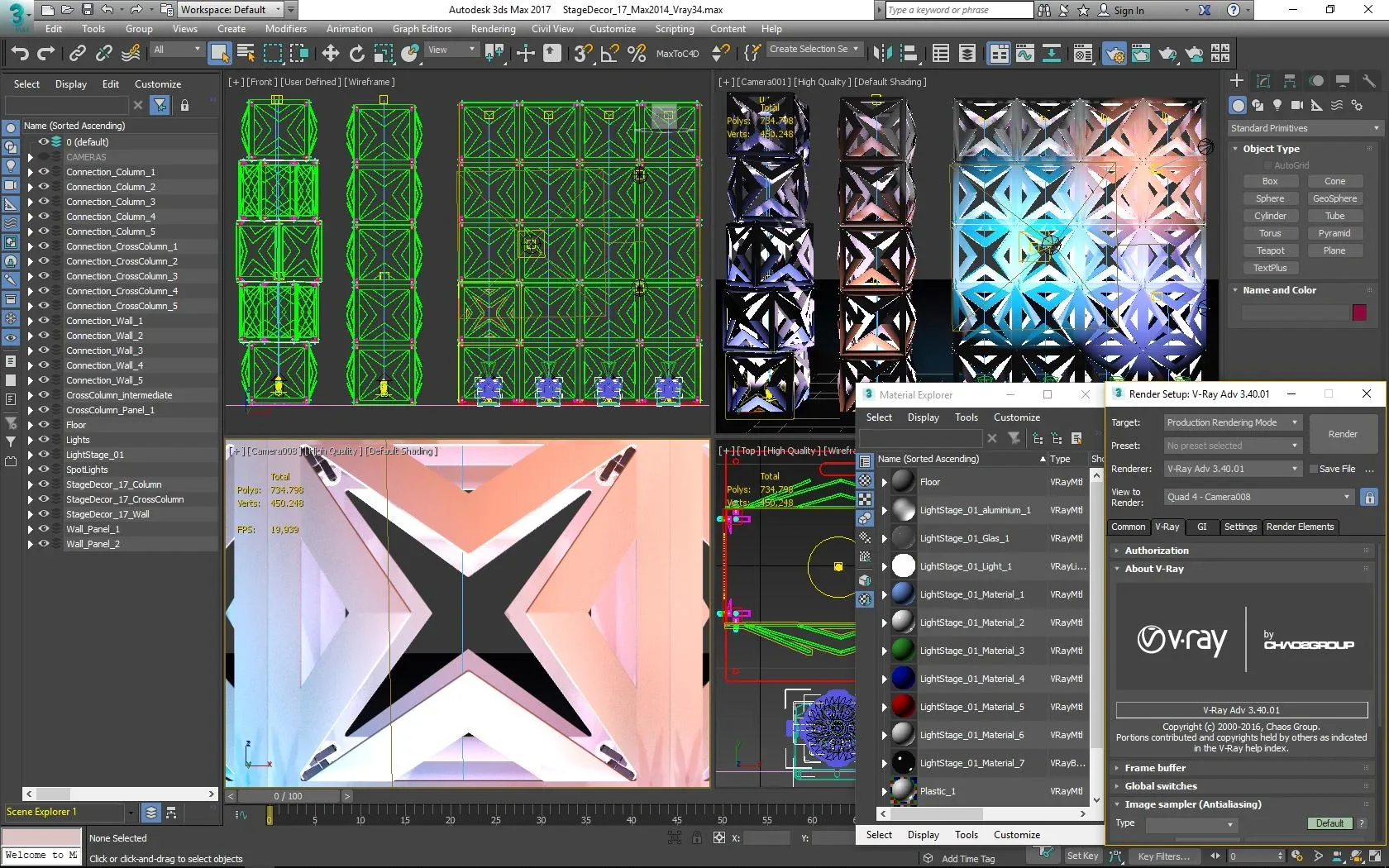Click the Teapot primitive button

(x=1270, y=250)
